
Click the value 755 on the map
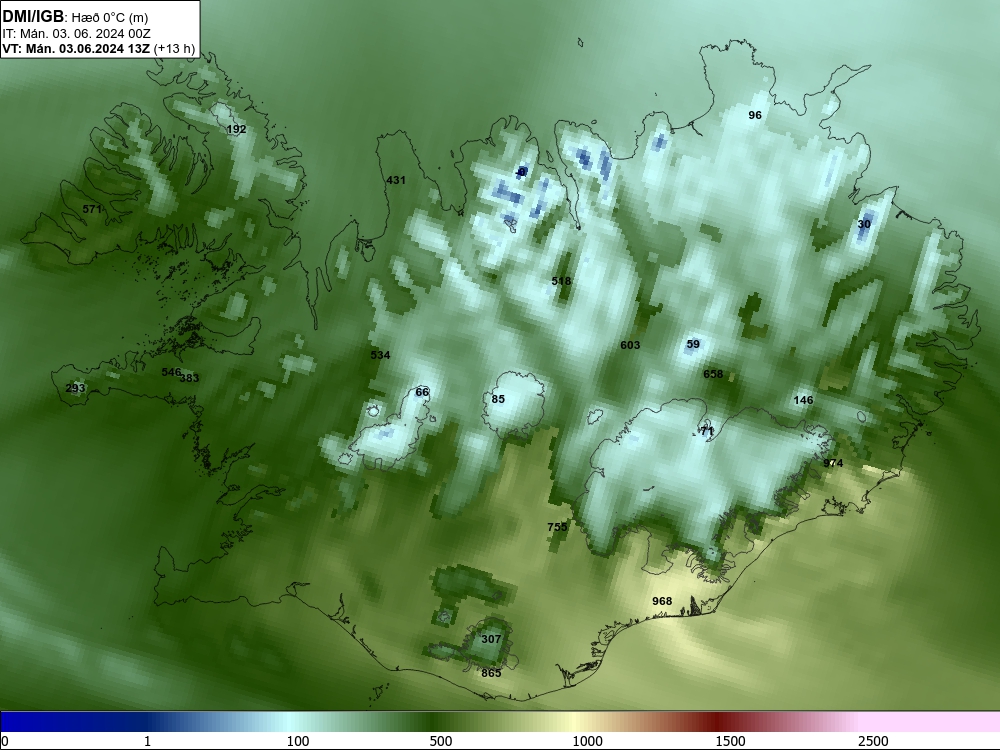click(x=557, y=527)
